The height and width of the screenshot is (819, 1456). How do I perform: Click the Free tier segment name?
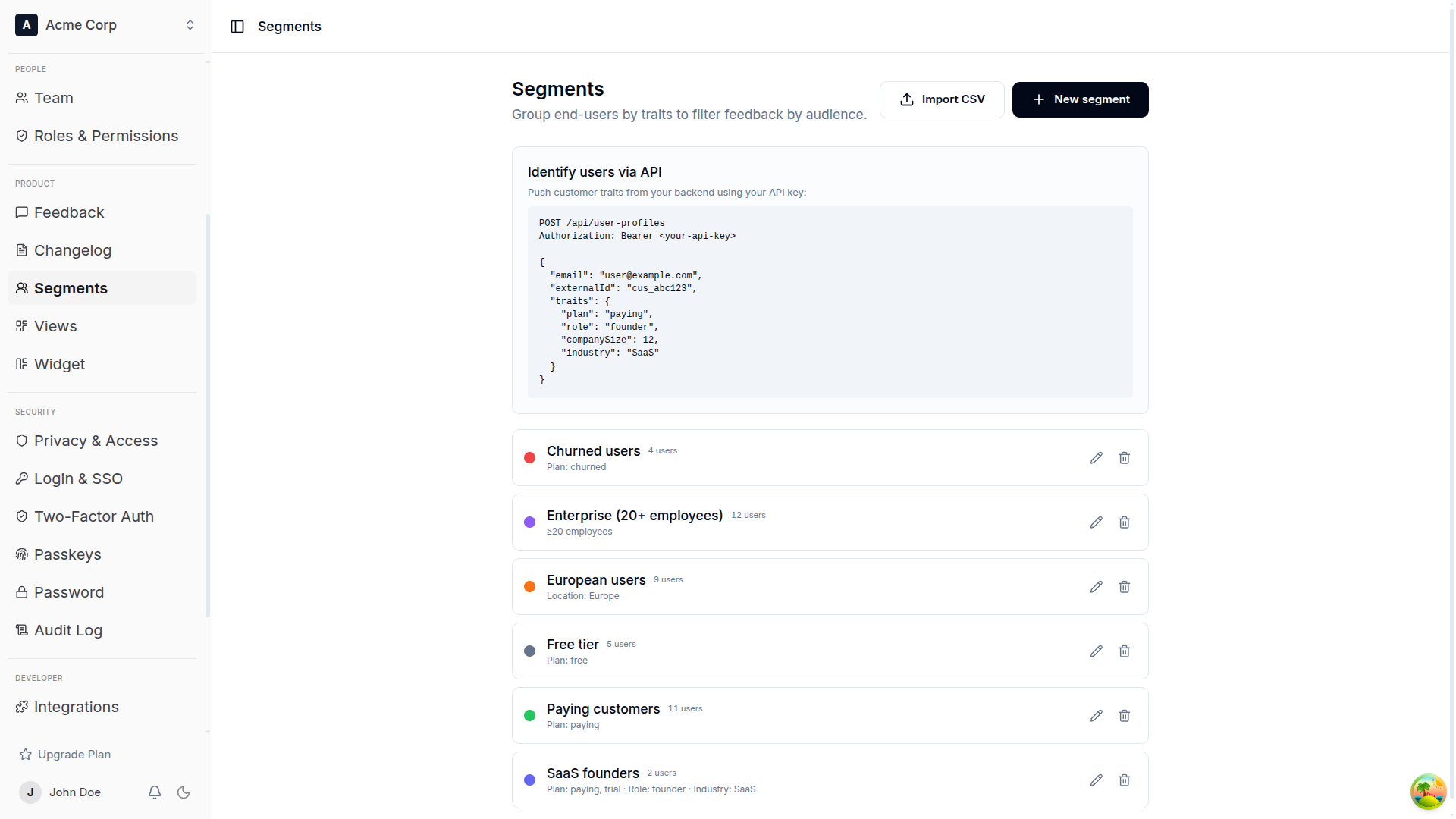[573, 645]
